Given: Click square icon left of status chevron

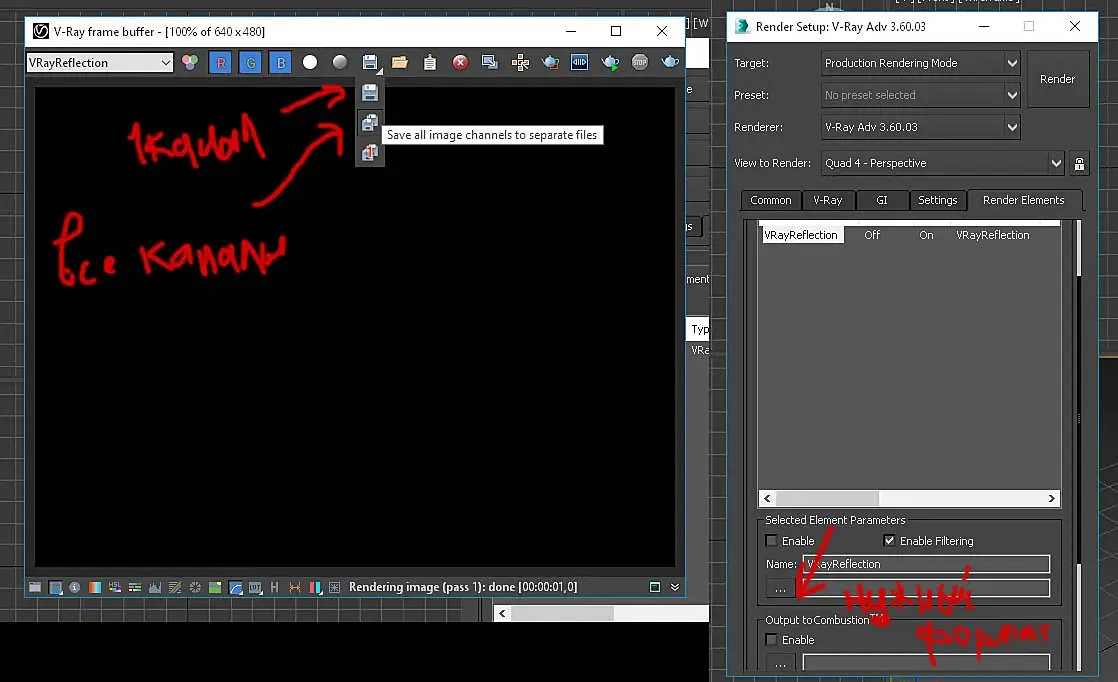Looking at the screenshot, I should [655, 587].
